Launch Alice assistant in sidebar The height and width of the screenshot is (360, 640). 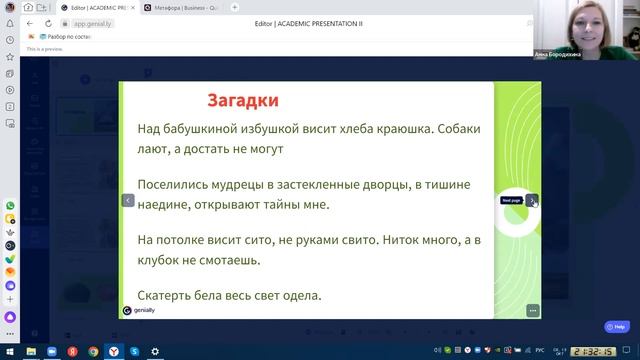click(10, 317)
